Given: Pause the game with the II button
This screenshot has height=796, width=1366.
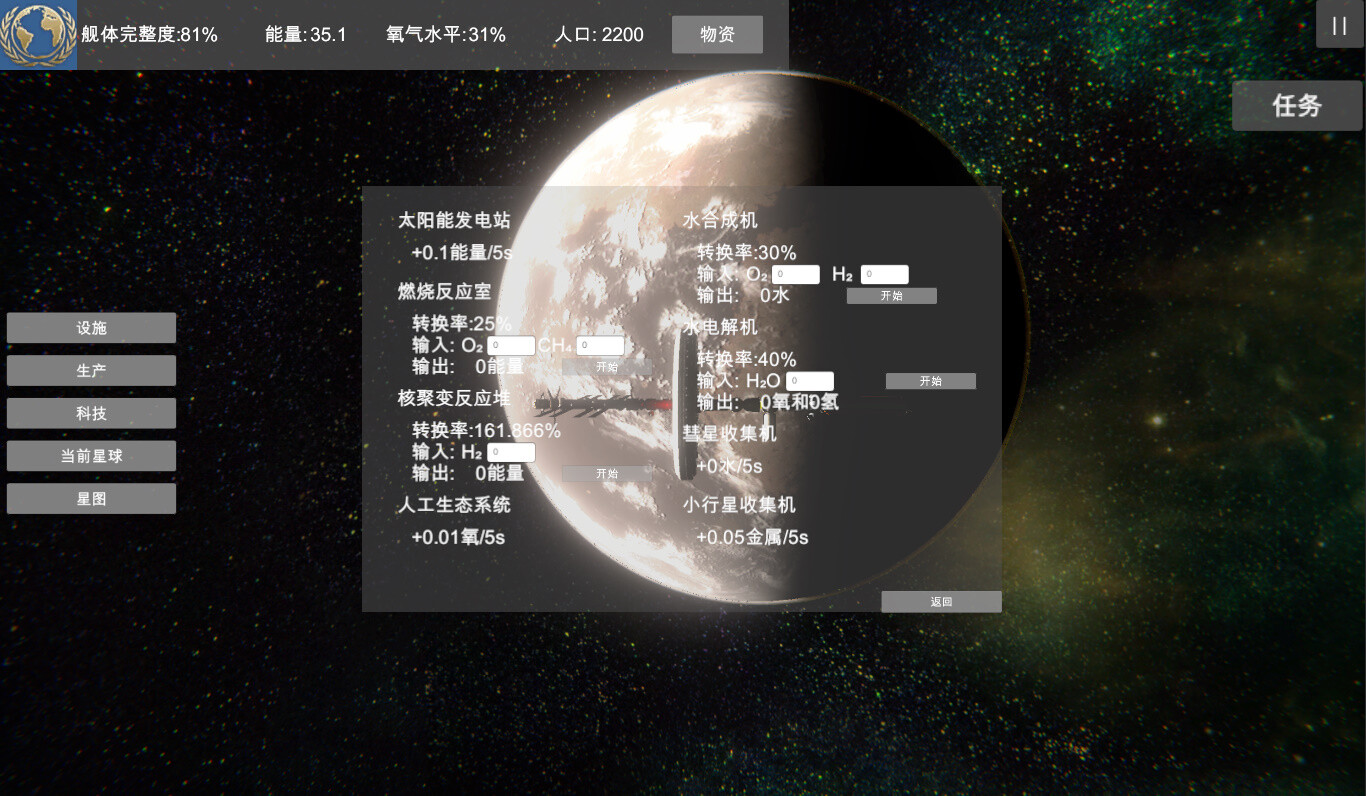Looking at the screenshot, I should 1339,25.
